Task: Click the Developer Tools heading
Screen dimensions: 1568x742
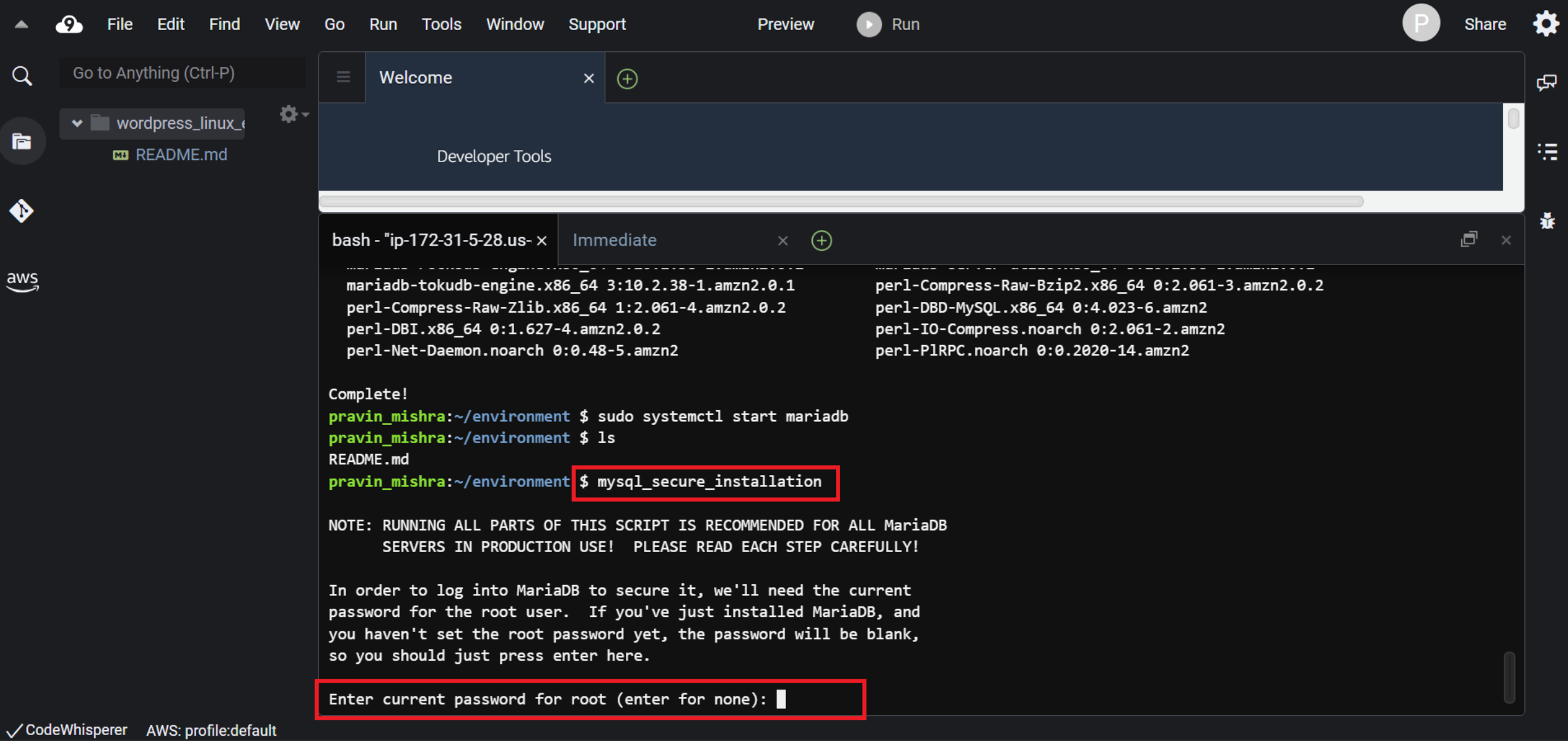Action: point(494,156)
